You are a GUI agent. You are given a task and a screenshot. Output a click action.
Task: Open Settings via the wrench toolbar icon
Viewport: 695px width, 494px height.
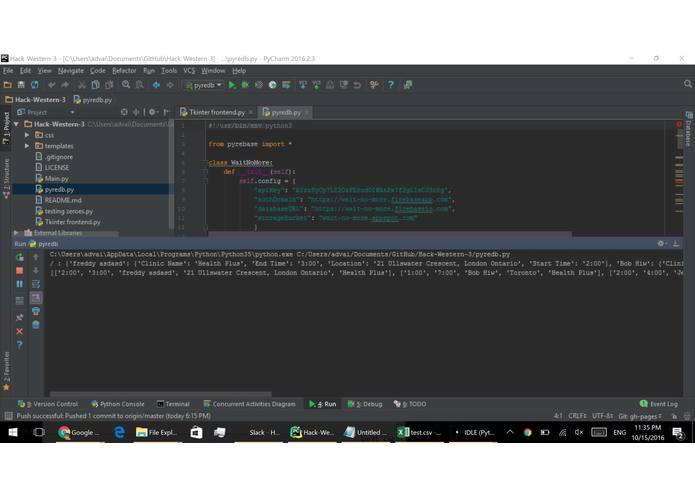pyautogui.click(x=374, y=85)
